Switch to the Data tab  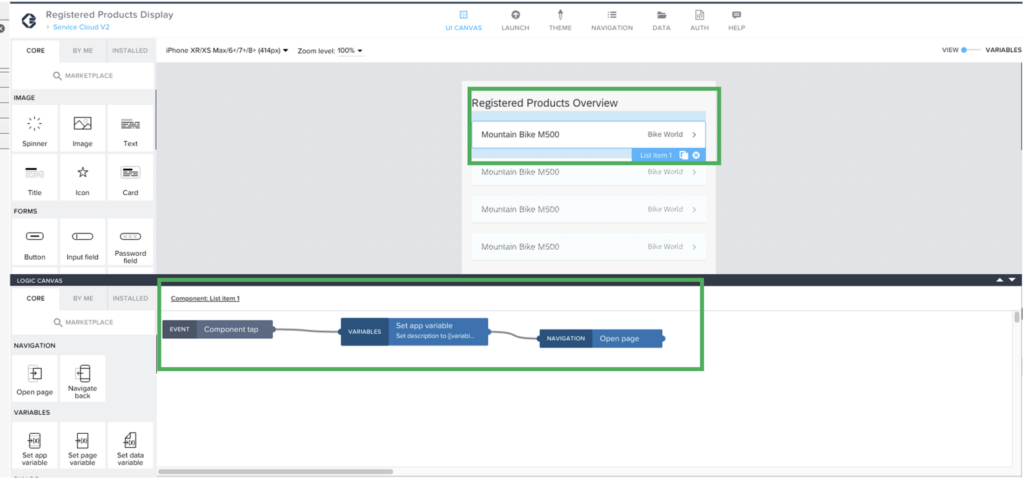661,20
